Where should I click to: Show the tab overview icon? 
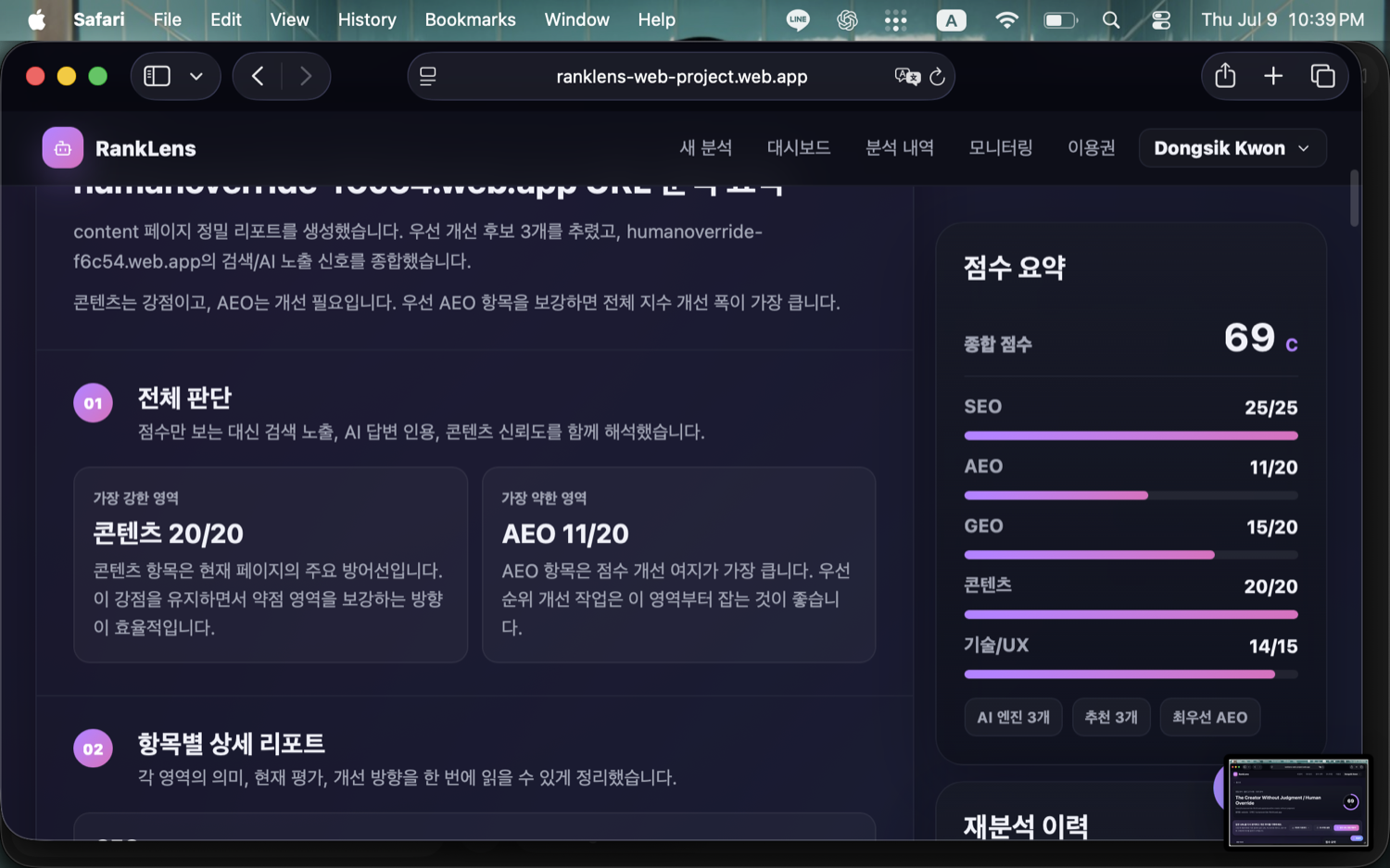[x=1322, y=76]
